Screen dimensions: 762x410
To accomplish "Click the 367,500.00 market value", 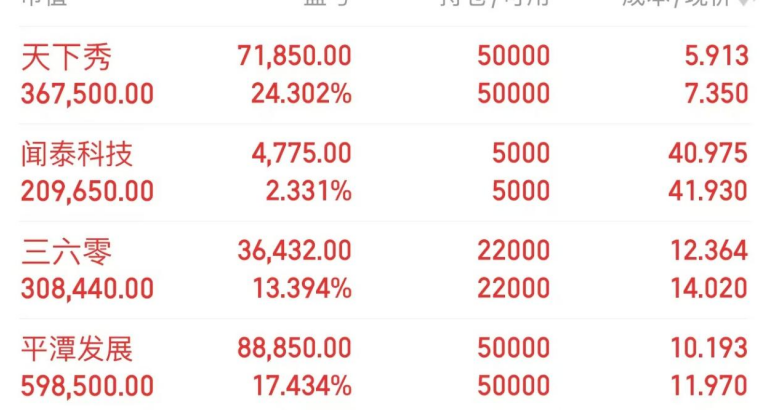I will pos(88,94).
